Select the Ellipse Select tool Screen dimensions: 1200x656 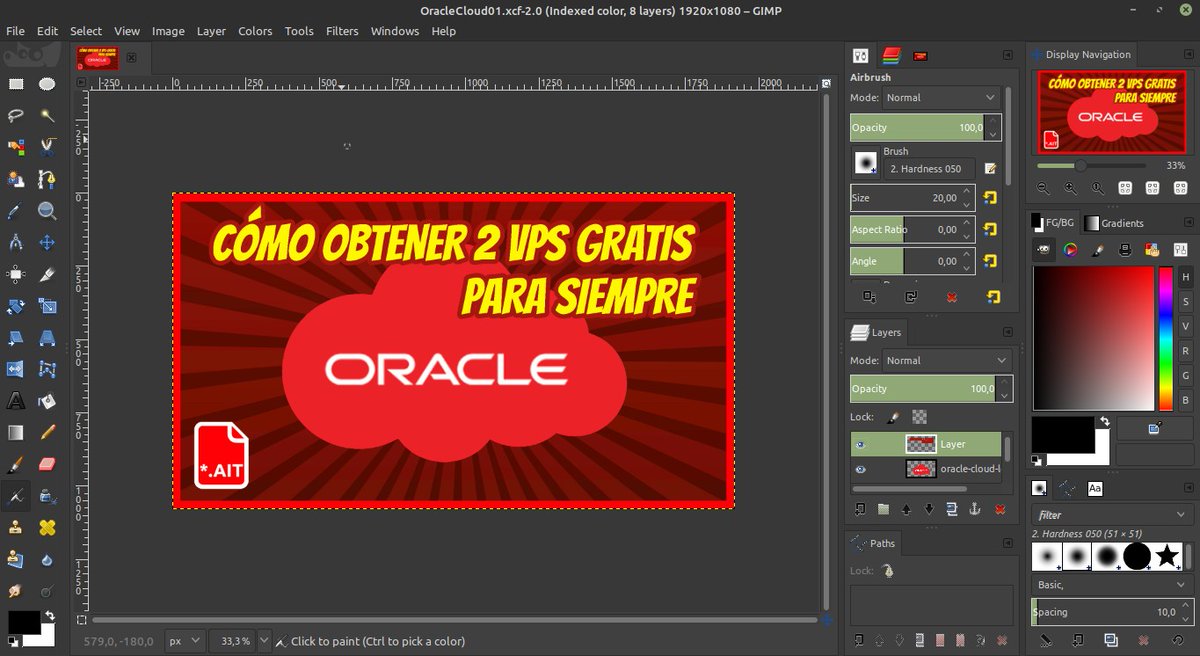[47, 84]
